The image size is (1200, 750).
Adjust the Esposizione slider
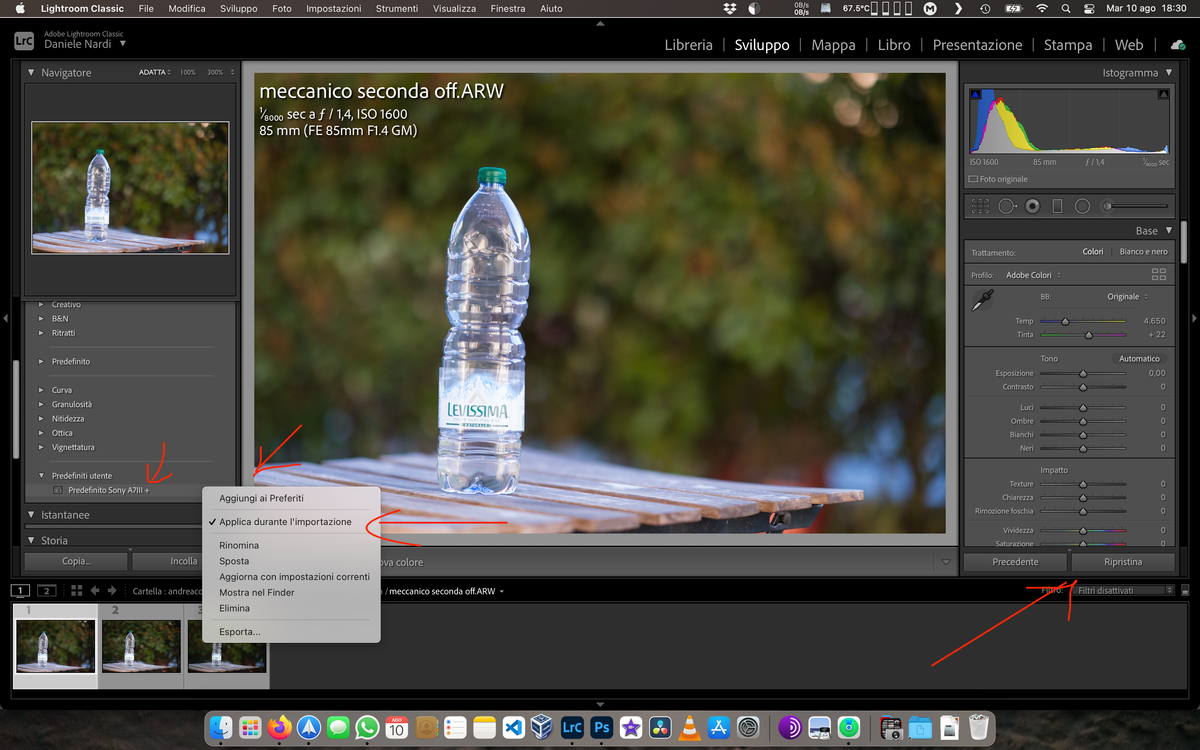pos(1082,373)
